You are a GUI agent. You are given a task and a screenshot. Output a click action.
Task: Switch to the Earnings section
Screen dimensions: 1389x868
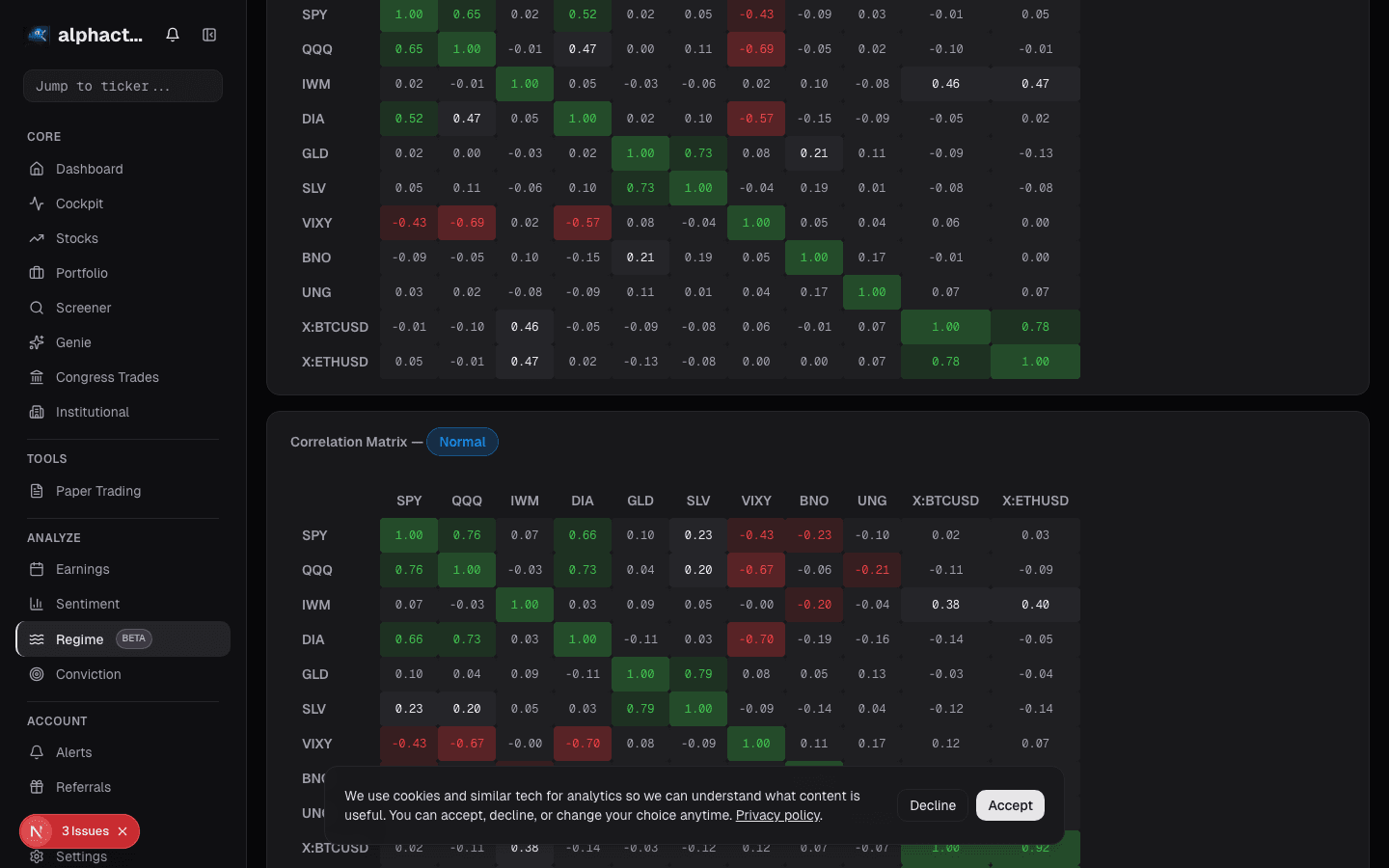click(x=82, y=569)
